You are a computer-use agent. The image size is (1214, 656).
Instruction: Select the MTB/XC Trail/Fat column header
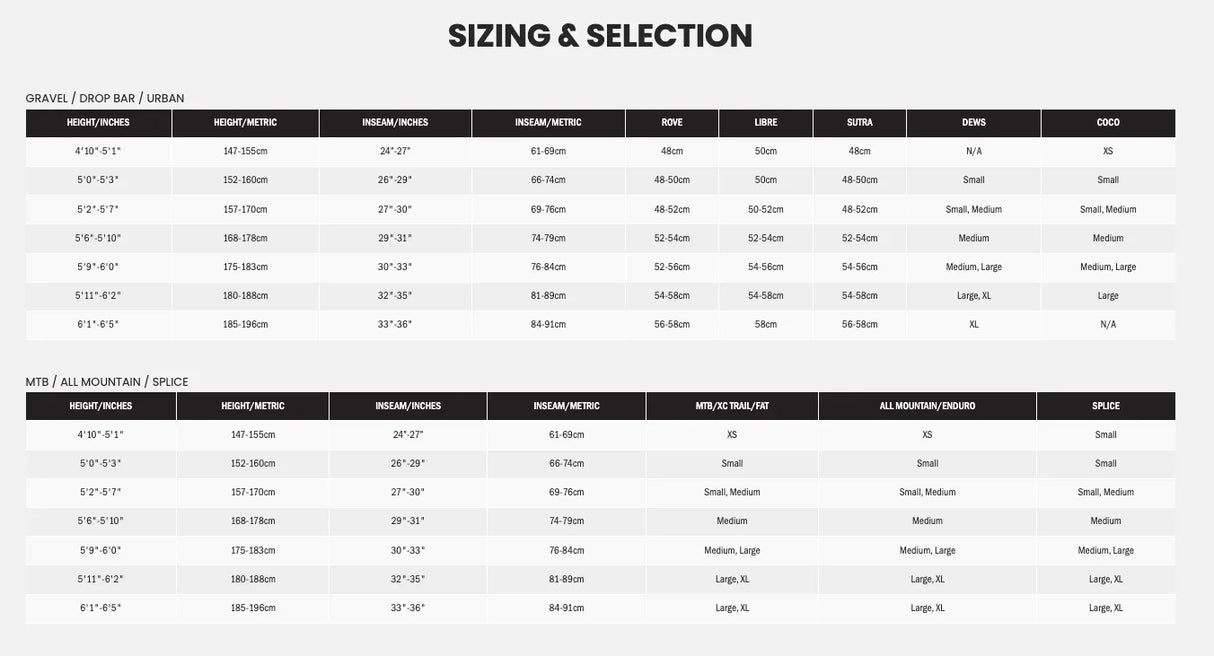732,406
